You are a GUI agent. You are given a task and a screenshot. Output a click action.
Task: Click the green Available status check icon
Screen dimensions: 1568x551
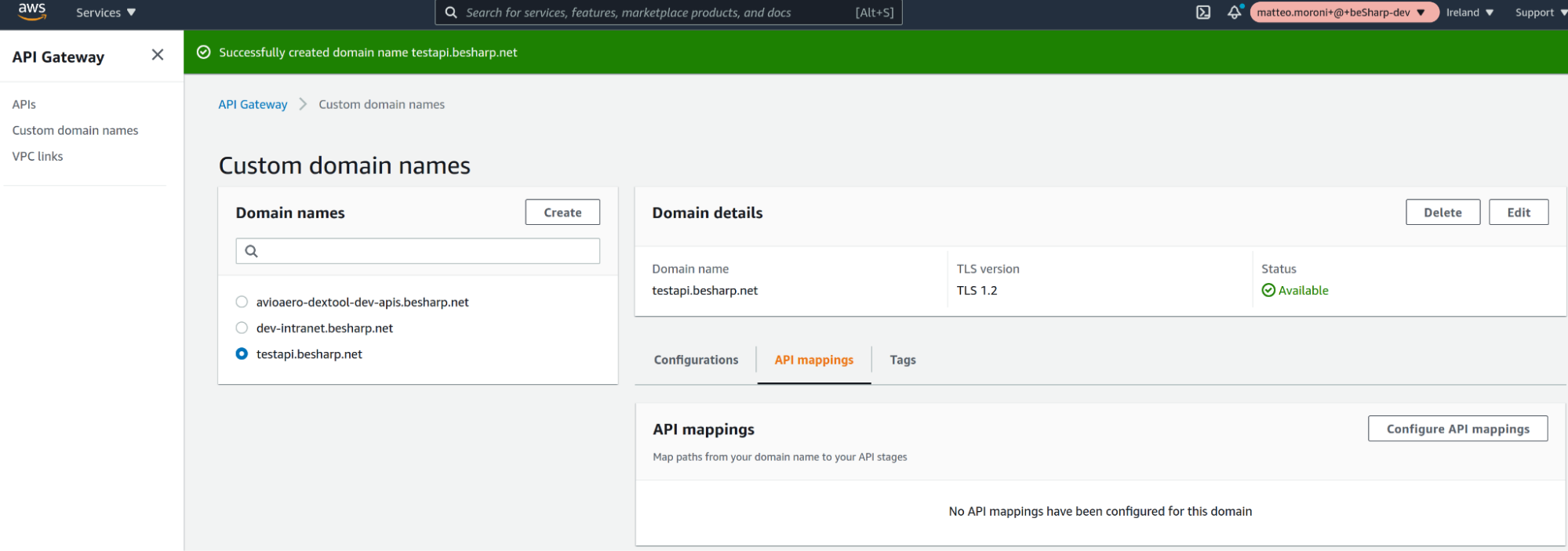coord(1268,291)
